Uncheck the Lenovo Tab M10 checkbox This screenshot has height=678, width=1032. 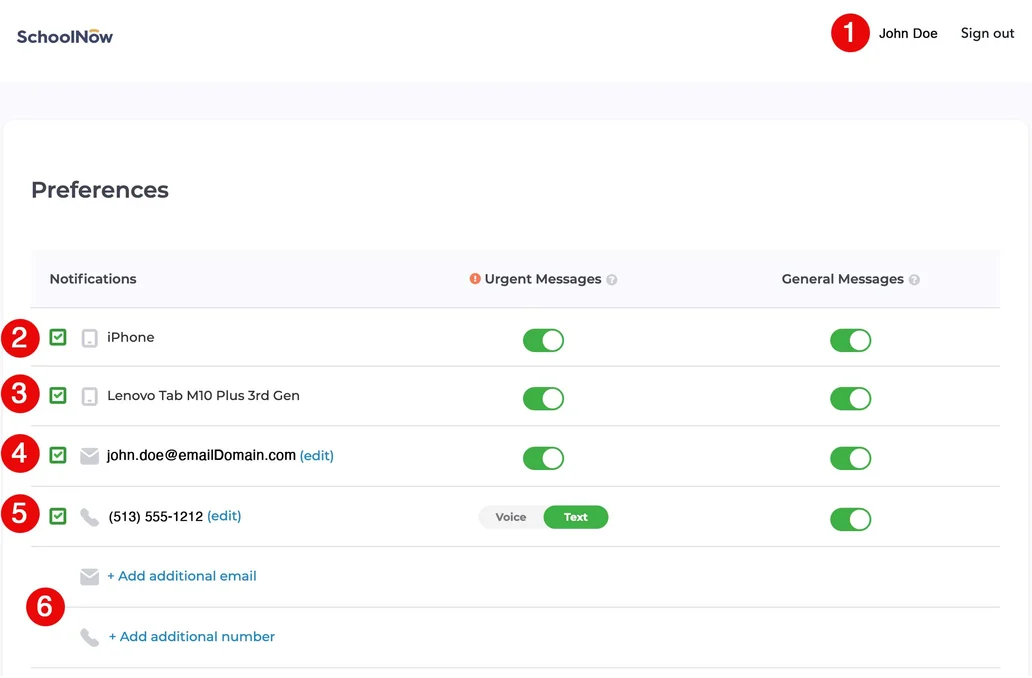coord(58,396)
